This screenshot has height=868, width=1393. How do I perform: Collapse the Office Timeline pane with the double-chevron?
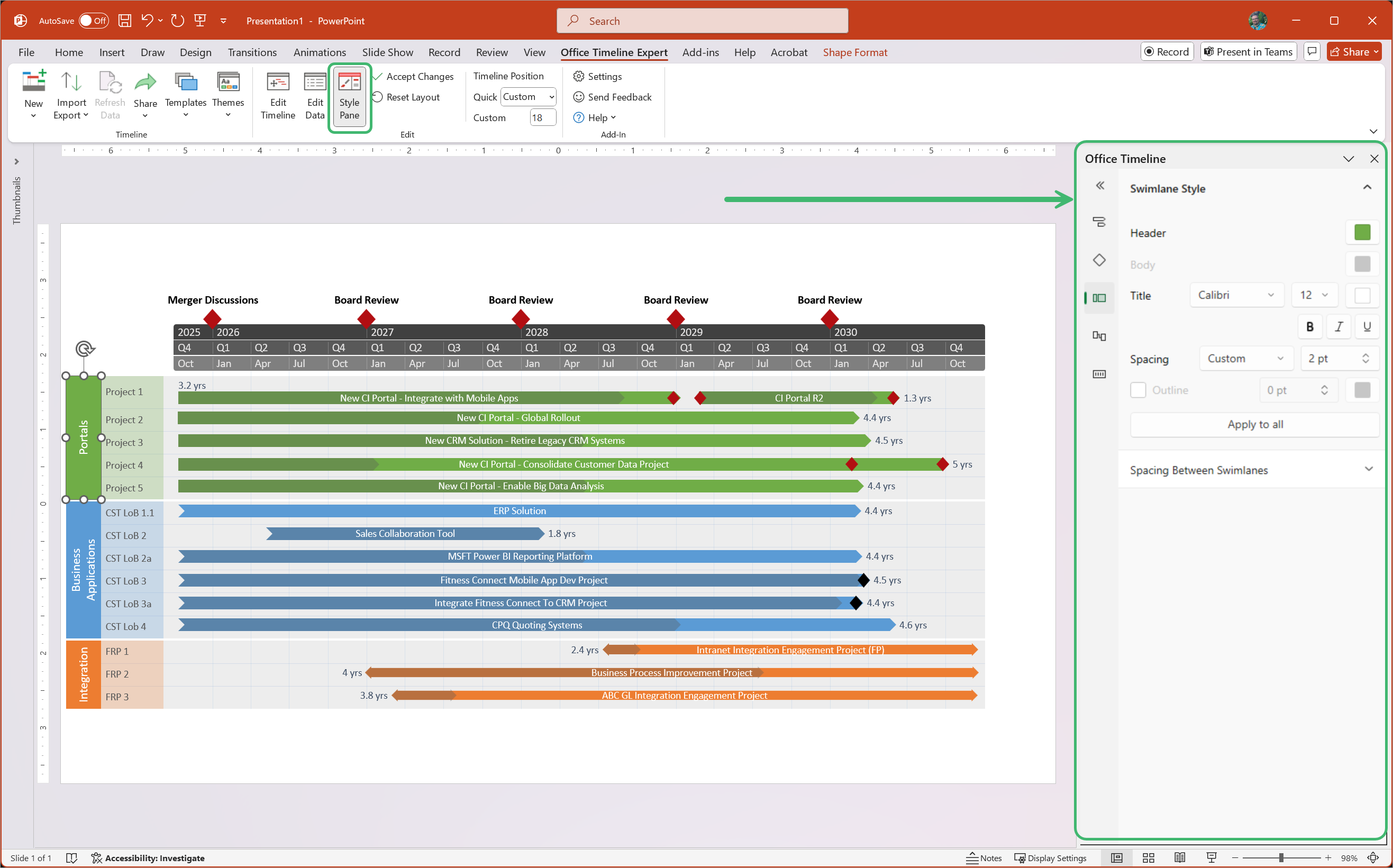tap(1100, 186)
